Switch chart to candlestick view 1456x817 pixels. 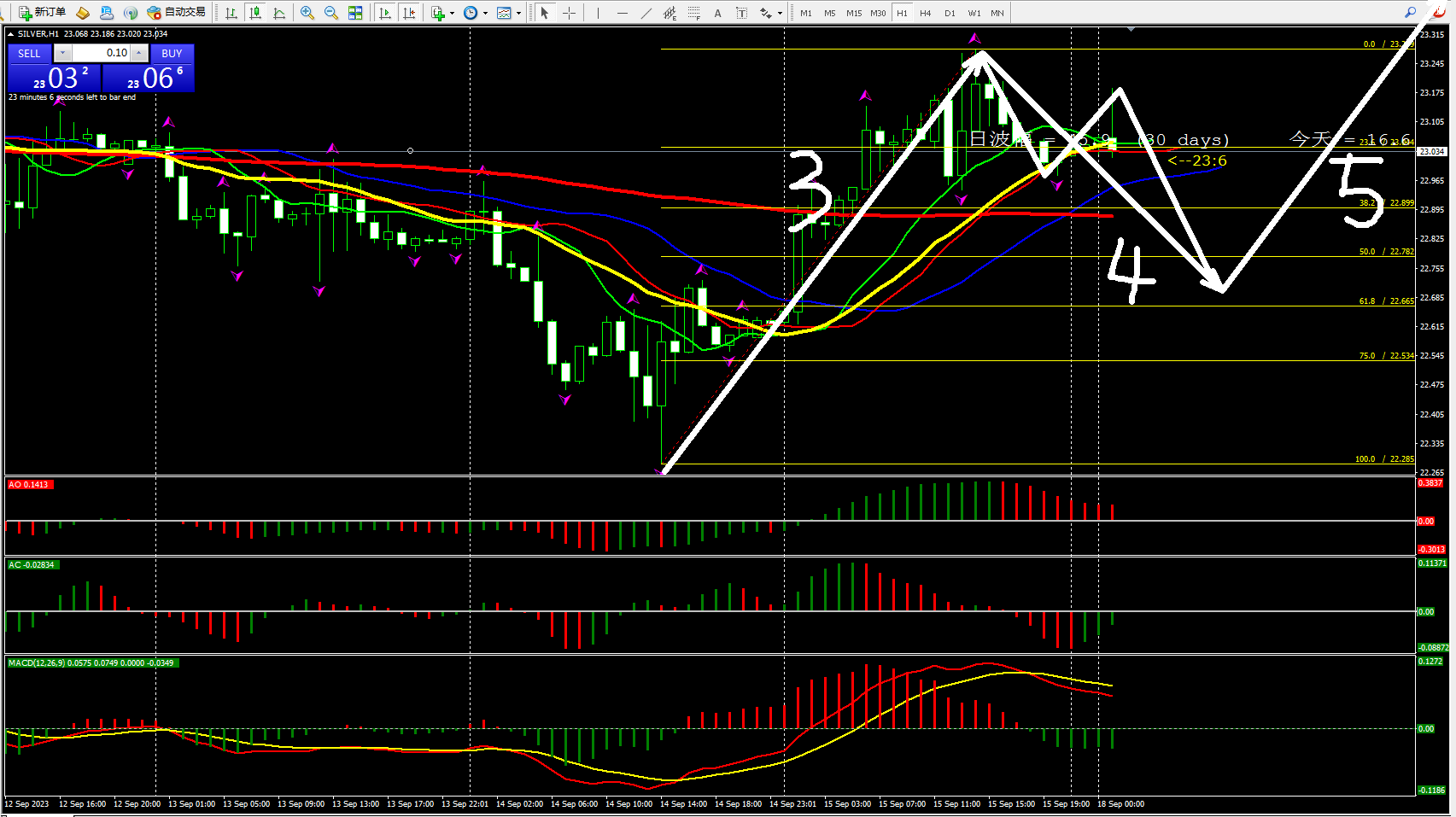(254, 13)
